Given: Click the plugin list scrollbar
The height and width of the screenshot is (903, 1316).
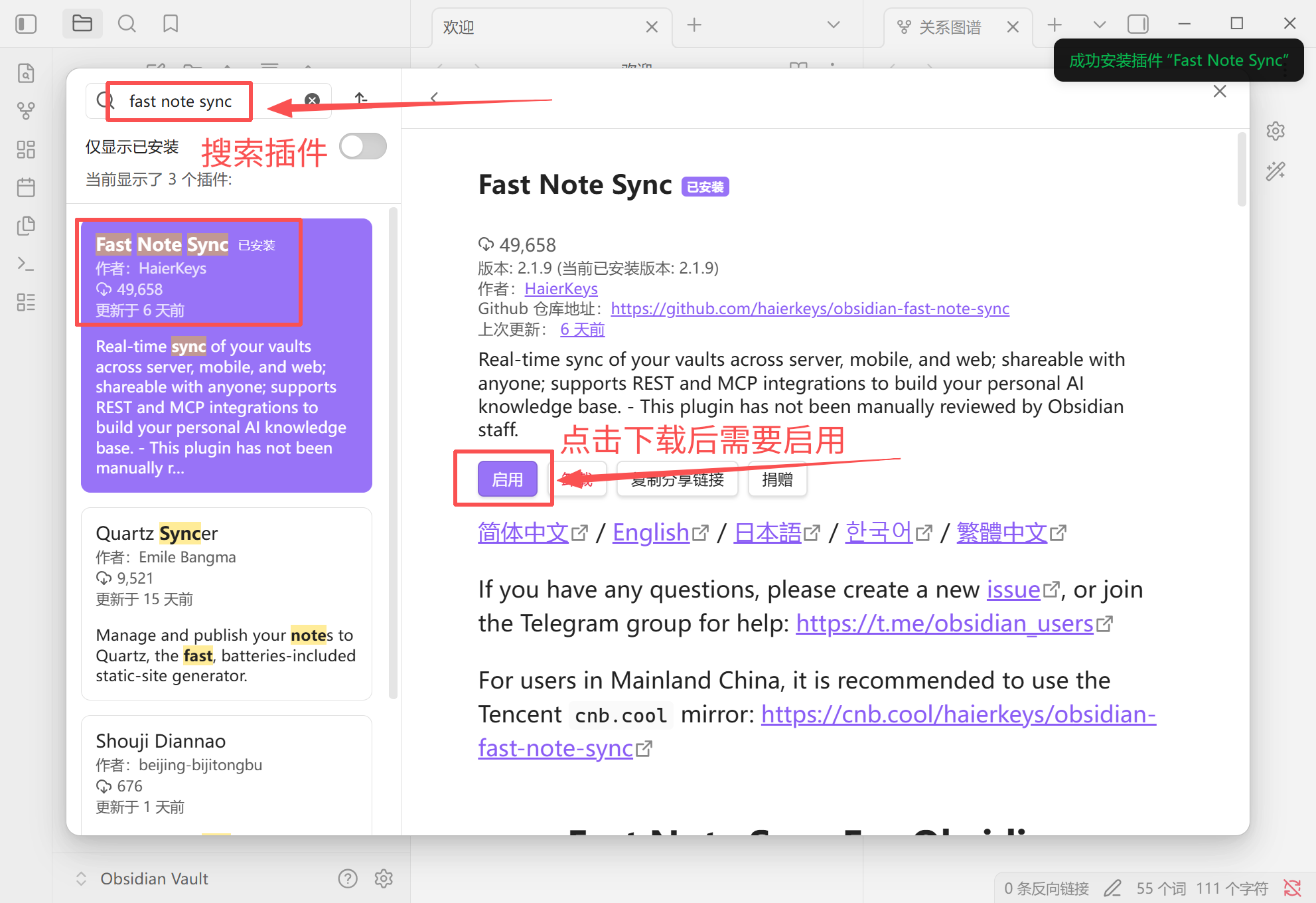Looking at the screenshot, I should pyautogui.click(x=393, y=453).
